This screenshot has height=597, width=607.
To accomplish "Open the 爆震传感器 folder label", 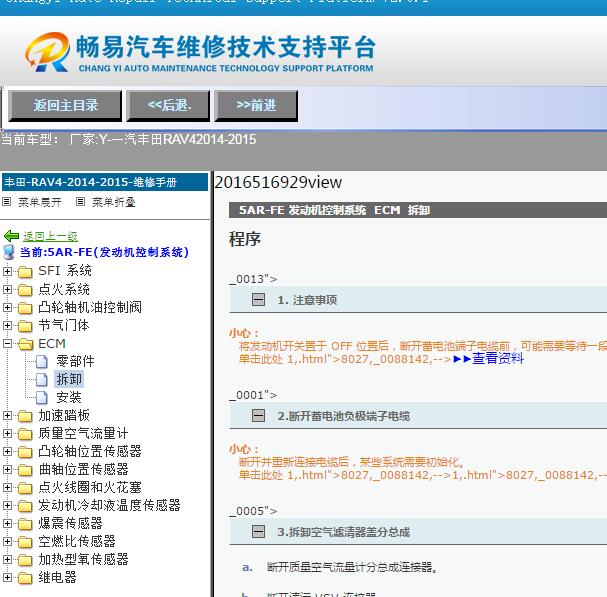I will (70, 523).
